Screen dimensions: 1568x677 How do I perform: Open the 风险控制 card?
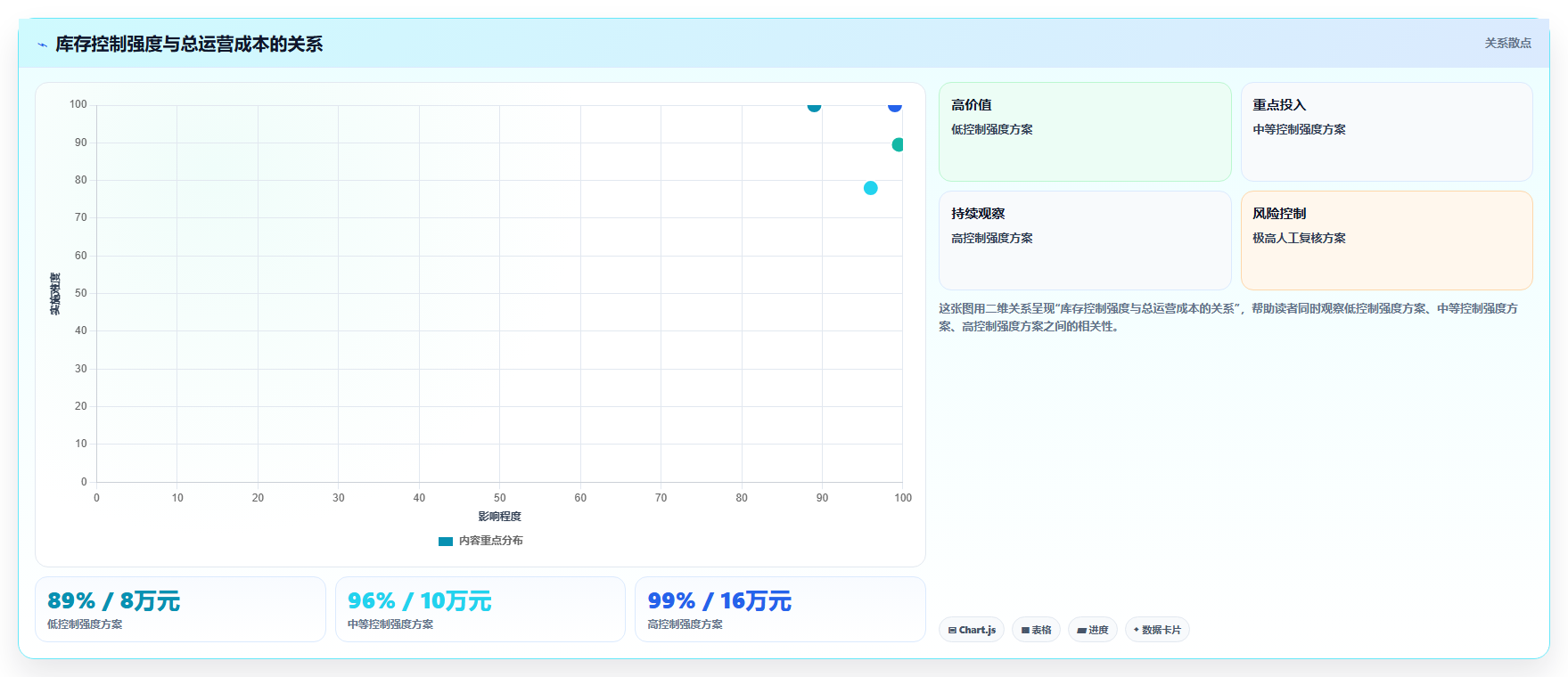[x=1386, y=241]
